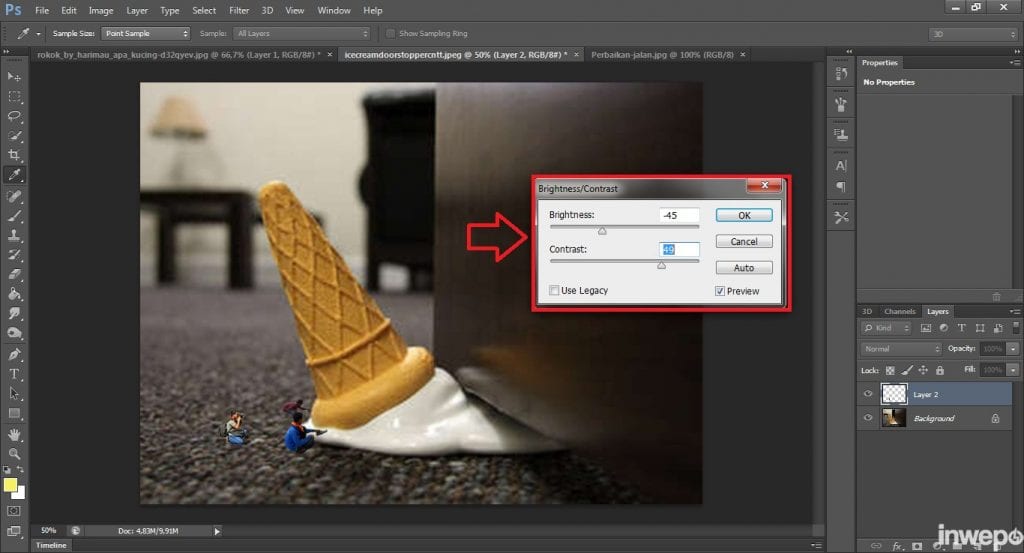
Task: Click OK in Brightness/Contrast dialog
Action: 743,215
